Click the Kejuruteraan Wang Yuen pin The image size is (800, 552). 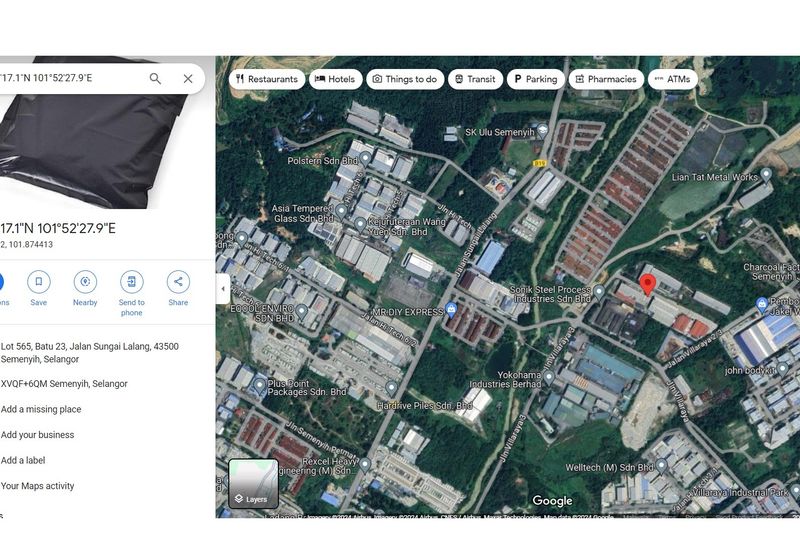[x=360, y=223]
